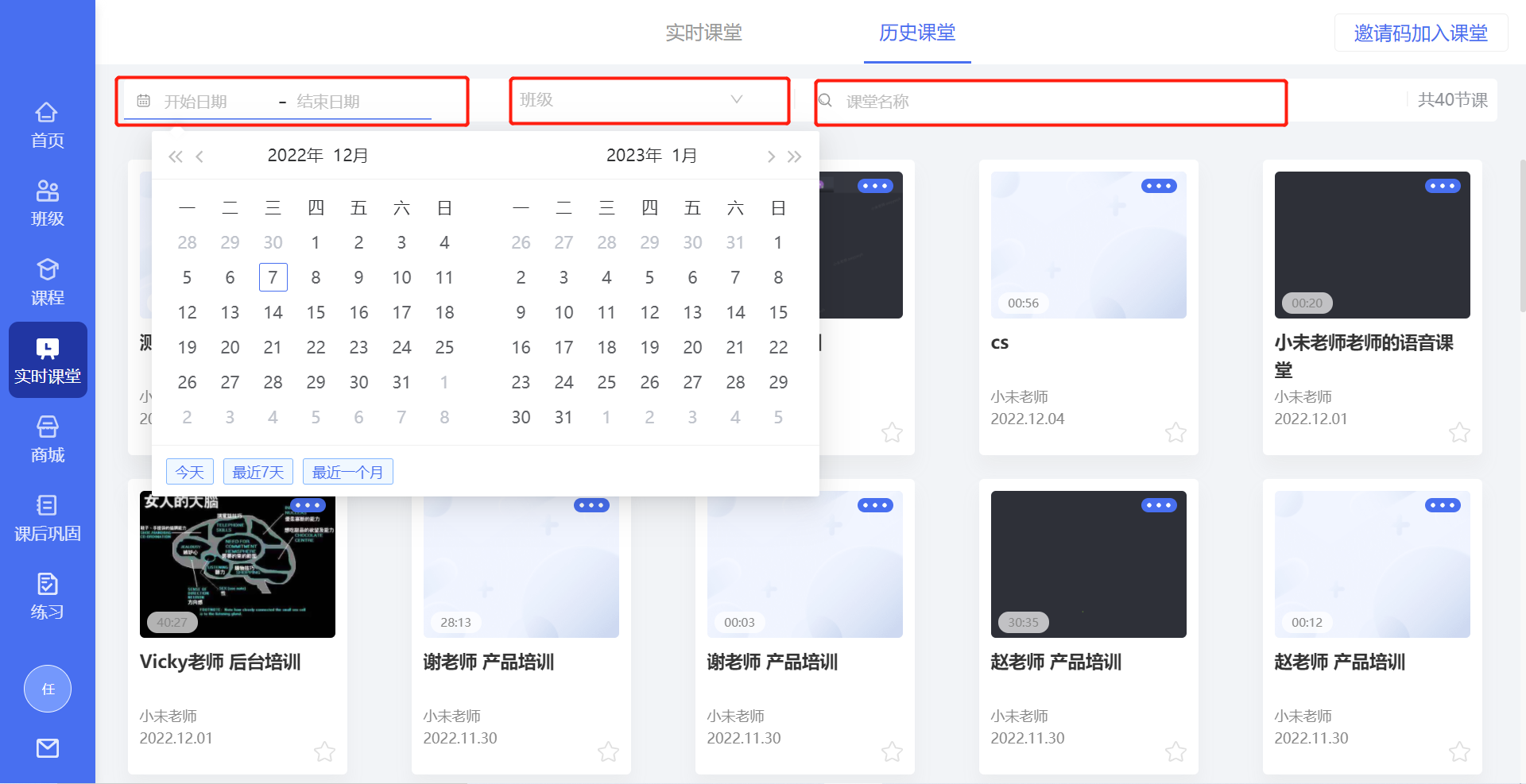Favorite the Vicky老师 后台培训 recording star
This screenshot has height=784, width=1526.
click(325, 751)
